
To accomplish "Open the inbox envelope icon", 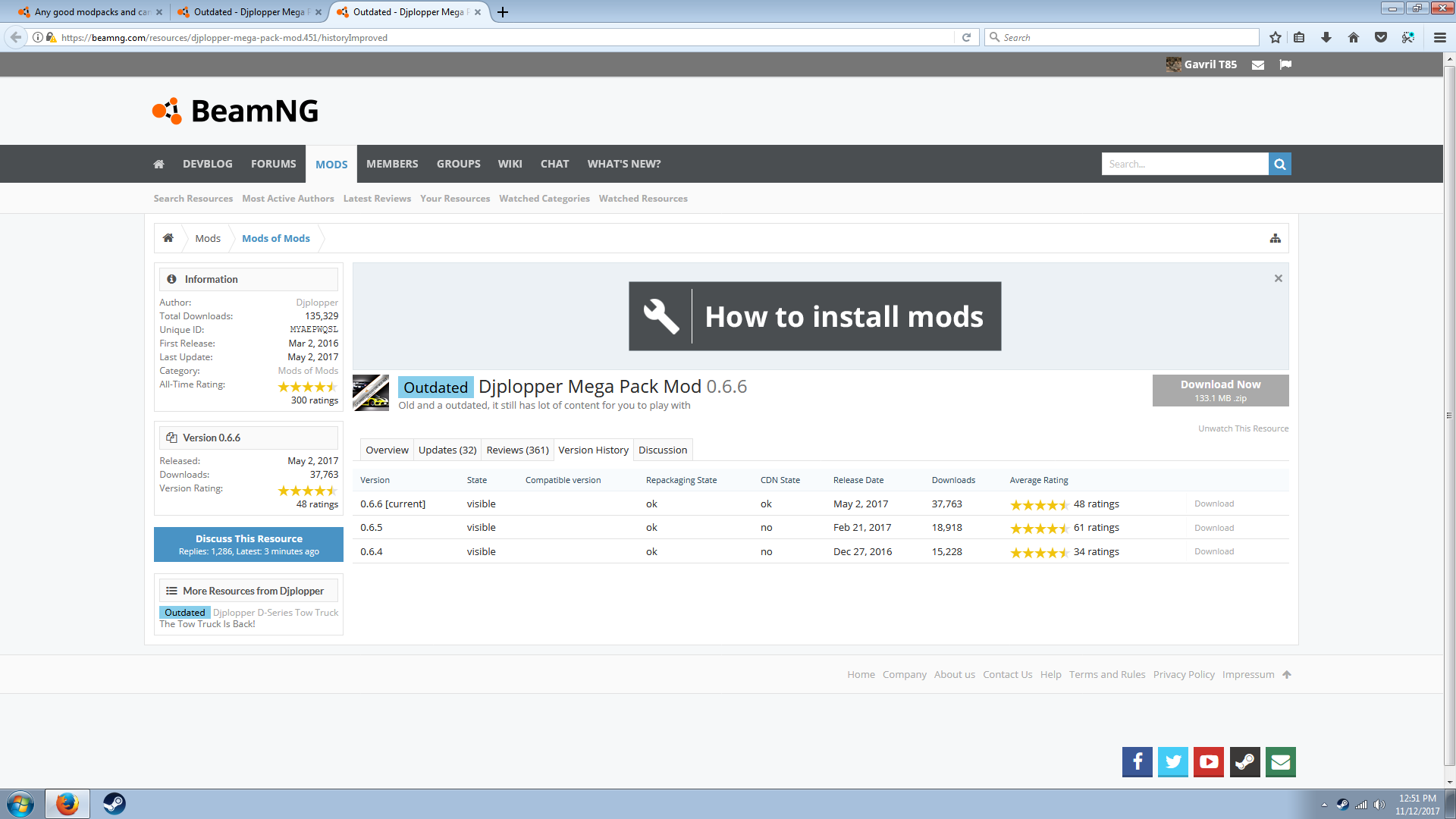I will (x=1258, y=65).
